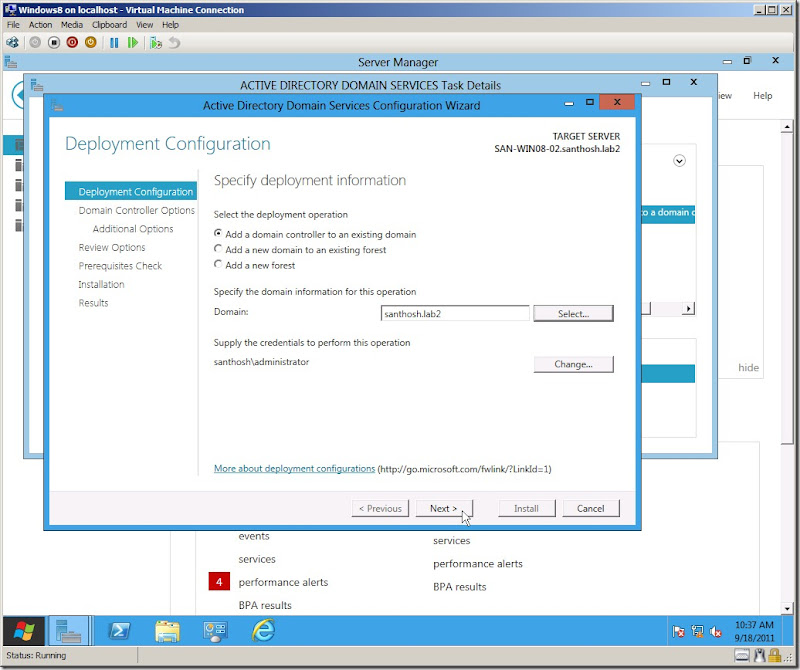Open the View menu of VM Connection
The width and height of the screenshot is (800, 670).
tap(144, 24)
